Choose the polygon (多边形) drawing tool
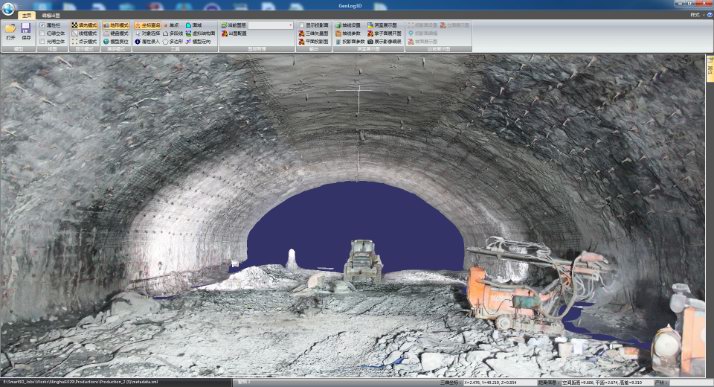 click(173, 41)
